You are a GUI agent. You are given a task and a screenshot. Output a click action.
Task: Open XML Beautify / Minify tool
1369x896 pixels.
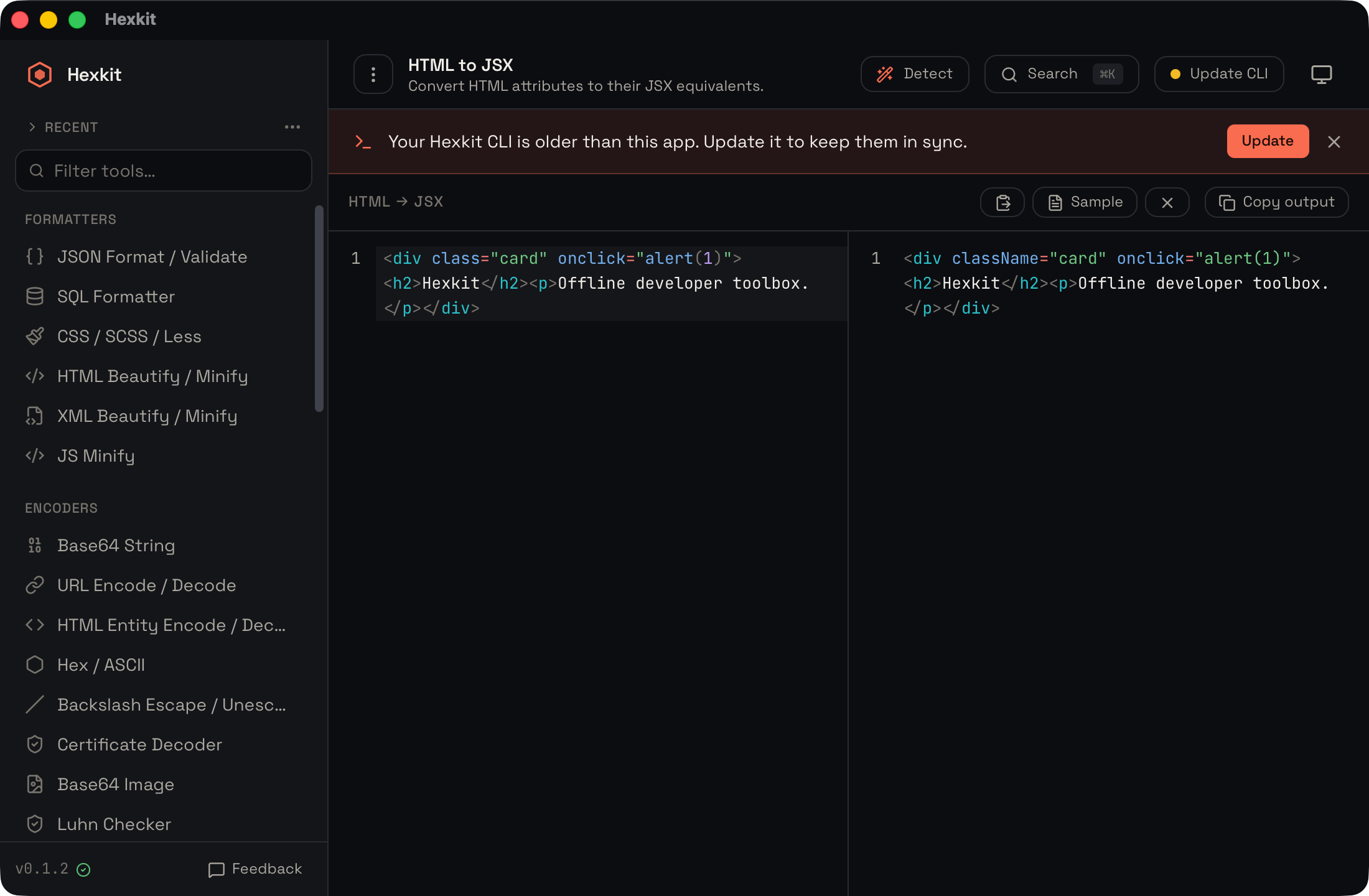pos(164,416)
